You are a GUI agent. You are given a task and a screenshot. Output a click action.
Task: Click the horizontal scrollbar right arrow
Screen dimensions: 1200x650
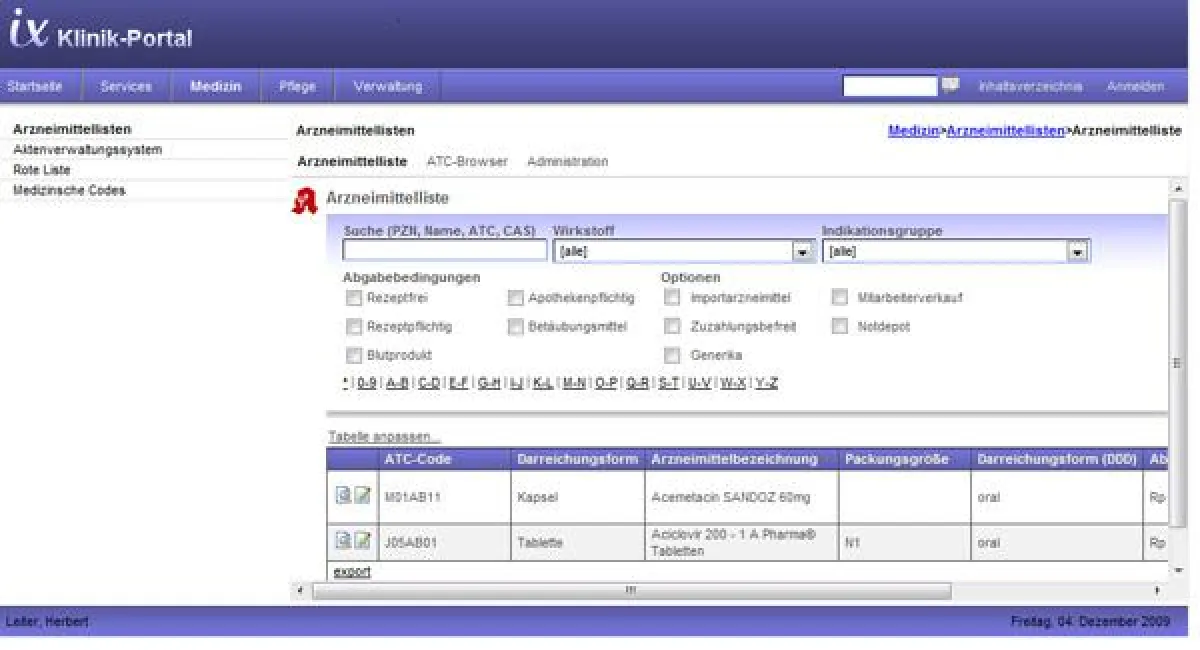(1158, 591)
